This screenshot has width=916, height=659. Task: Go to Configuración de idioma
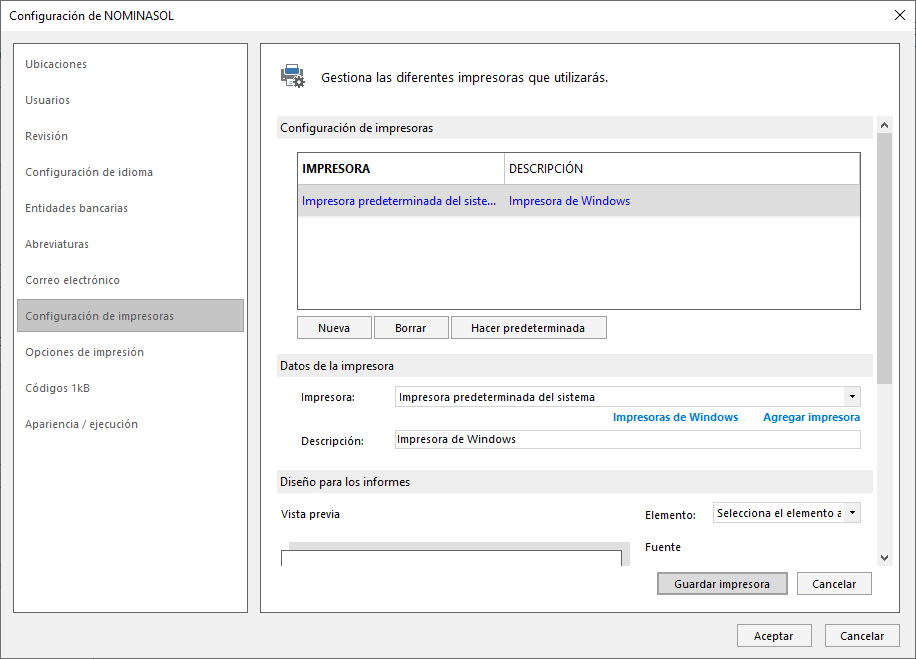point(89,172)
